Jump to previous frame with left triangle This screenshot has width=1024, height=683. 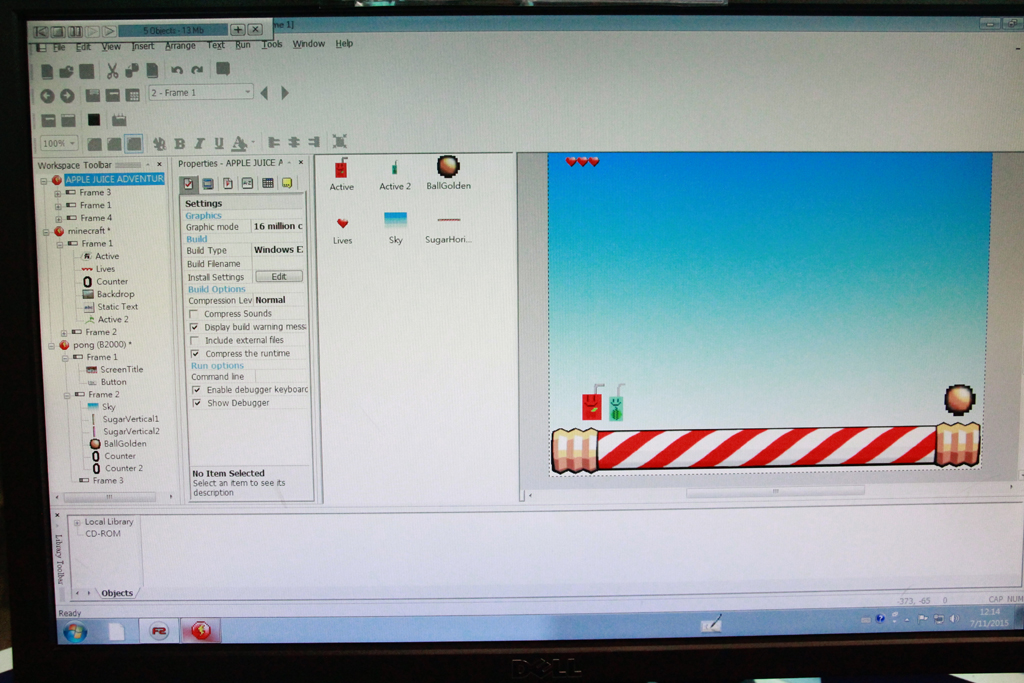pos(264,93)
